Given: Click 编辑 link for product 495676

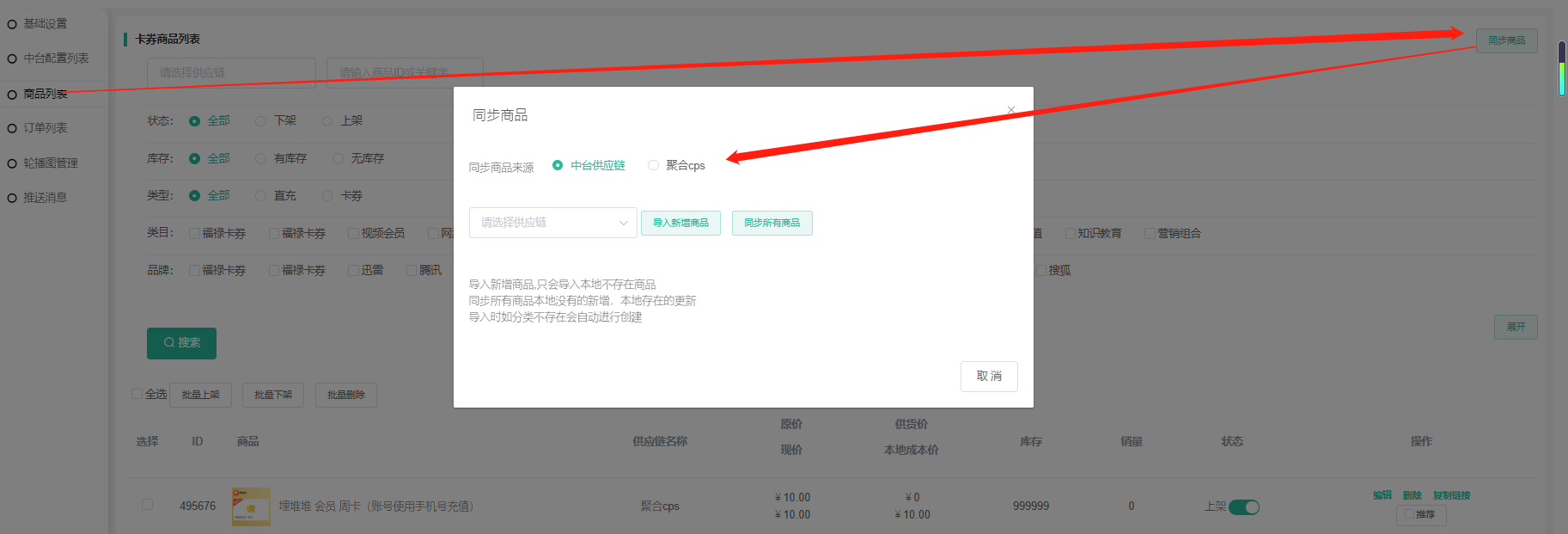Looking at the screenshot, I should pyautogui.click(x=1382, y=495).
